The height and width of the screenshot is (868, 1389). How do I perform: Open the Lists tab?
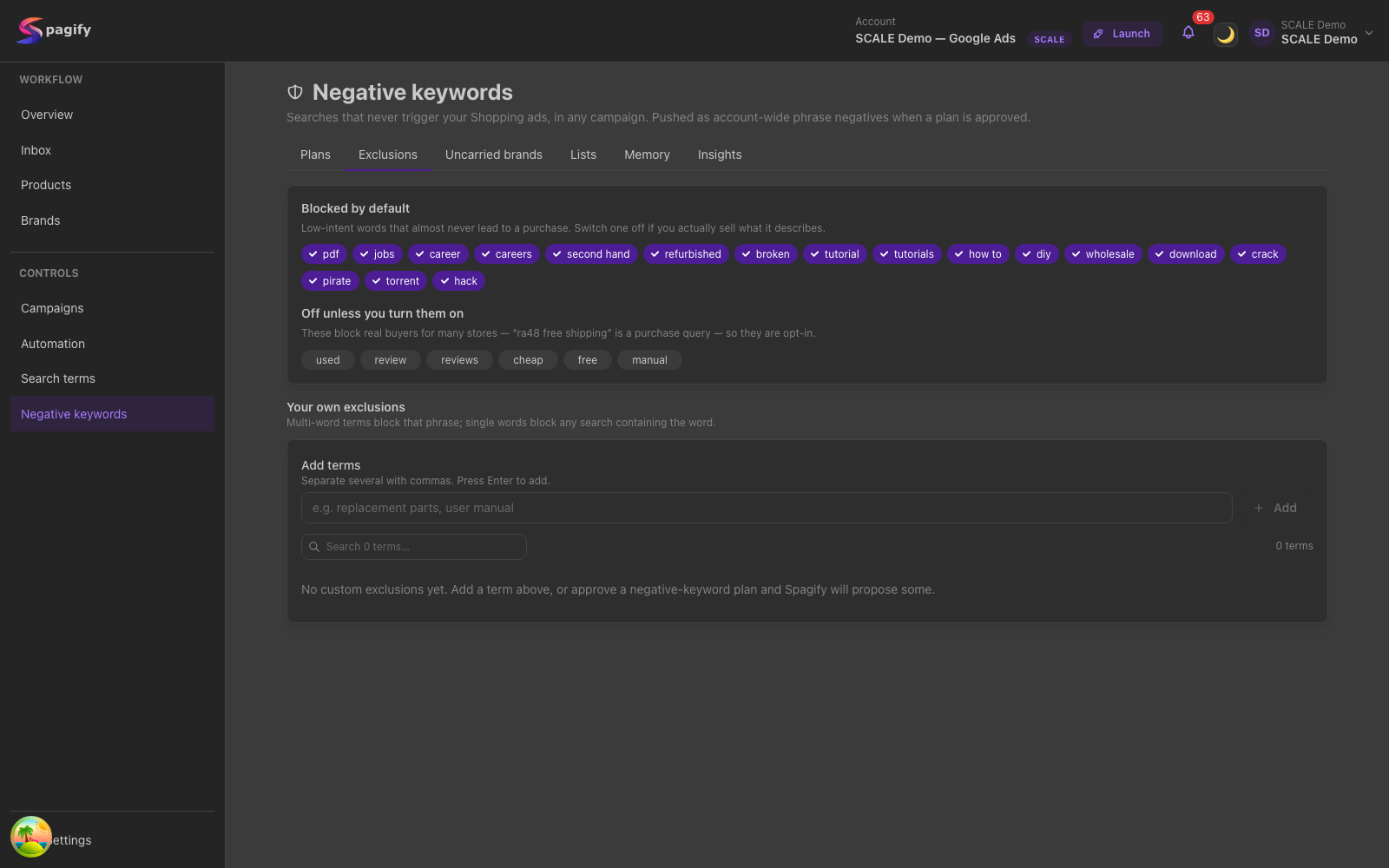(x=583, y=155)
